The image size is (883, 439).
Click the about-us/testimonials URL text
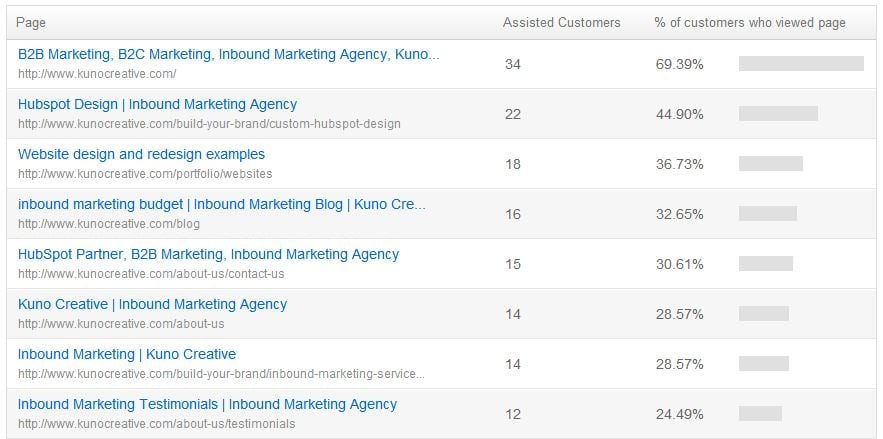click(156, 424)
